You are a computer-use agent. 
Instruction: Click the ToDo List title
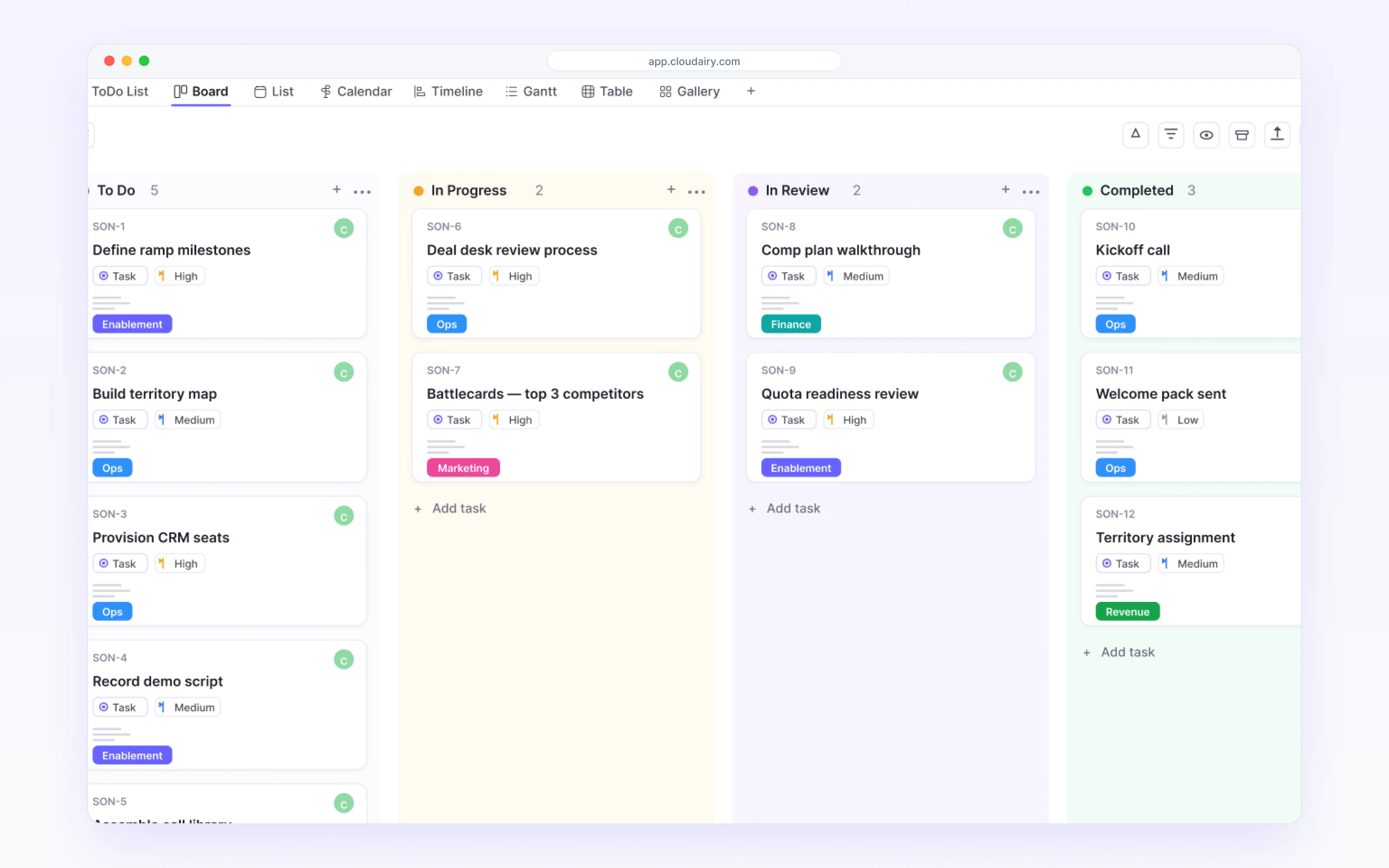[120, 92]
